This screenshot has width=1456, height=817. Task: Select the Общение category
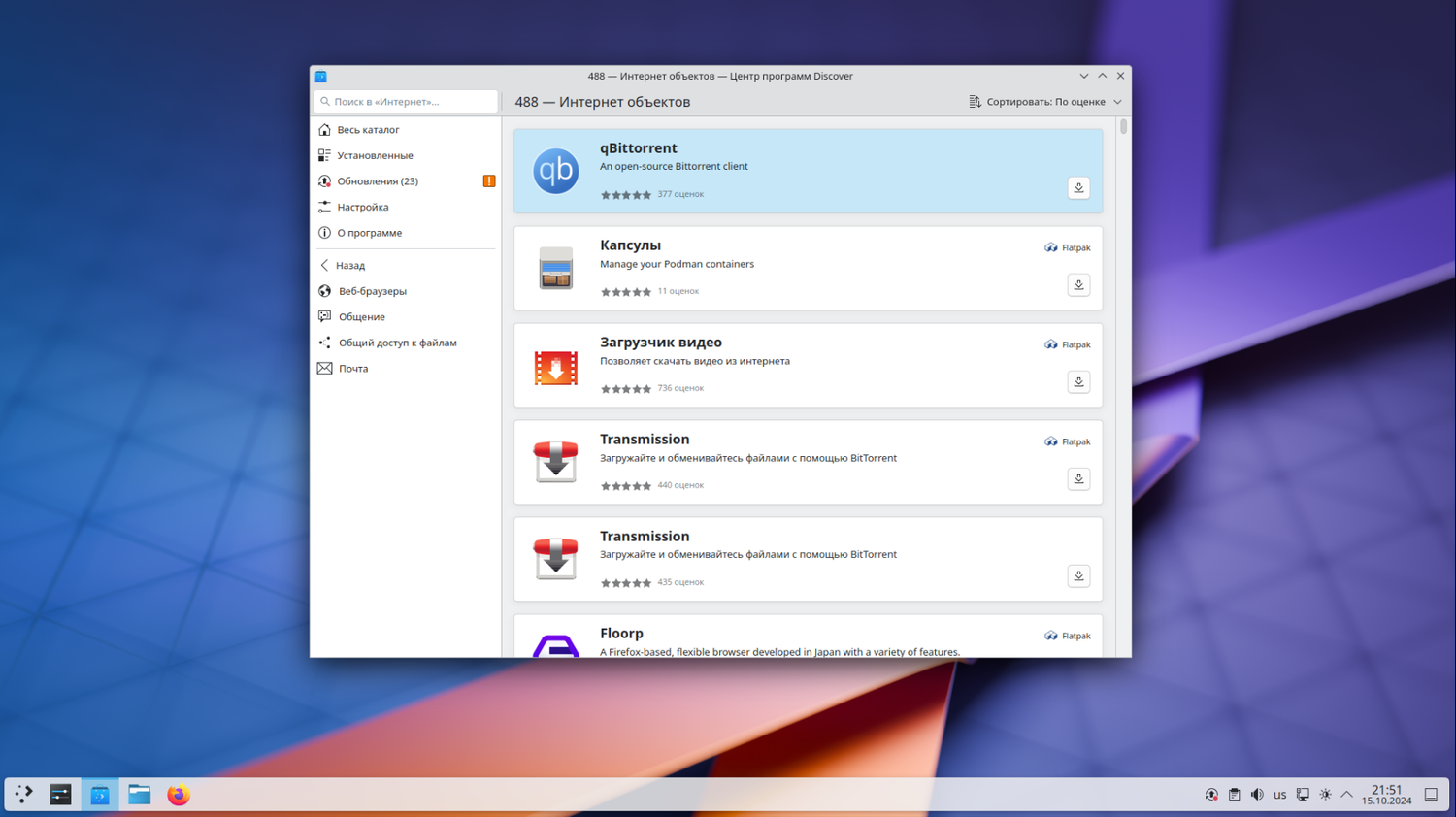[x=406, y=317]
